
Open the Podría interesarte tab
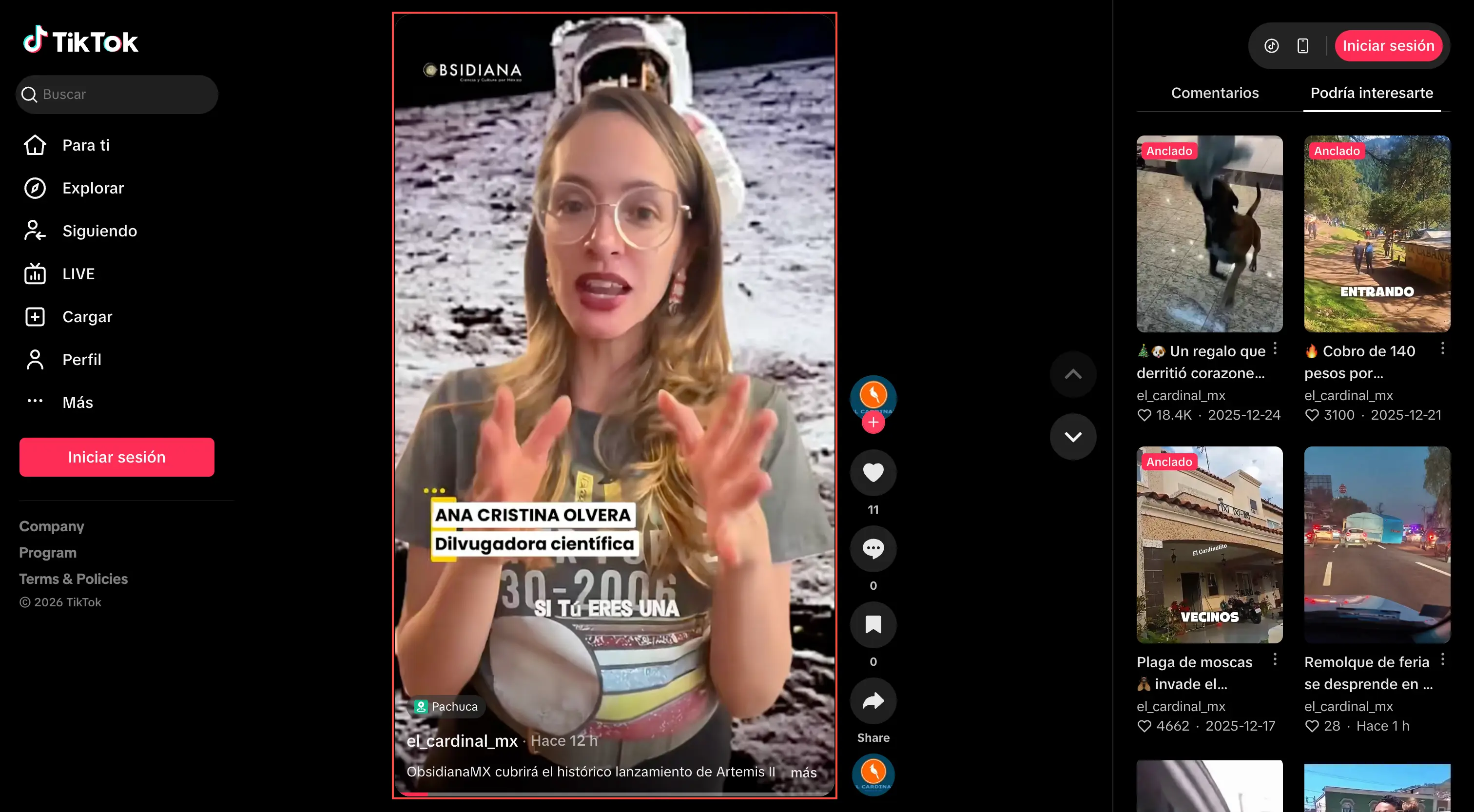[1372, 92]
